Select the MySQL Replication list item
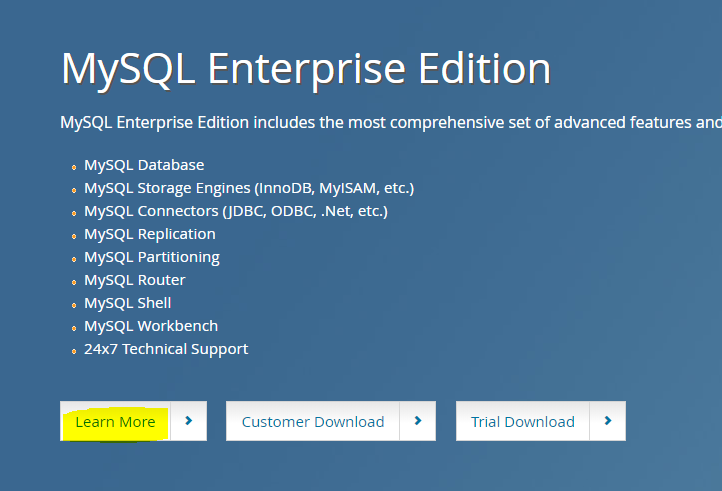The width and height of the screenshot is (722, 491). click(150, 234)
